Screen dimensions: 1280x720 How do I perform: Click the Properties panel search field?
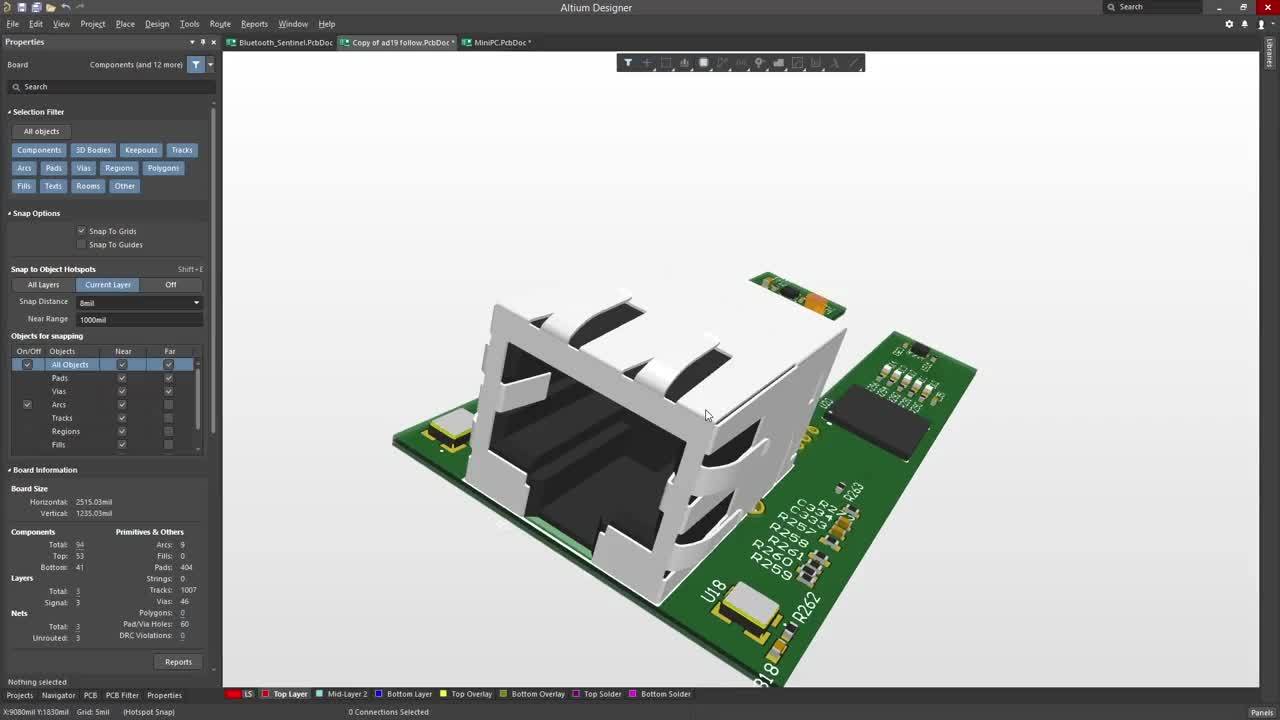point(110,87)
